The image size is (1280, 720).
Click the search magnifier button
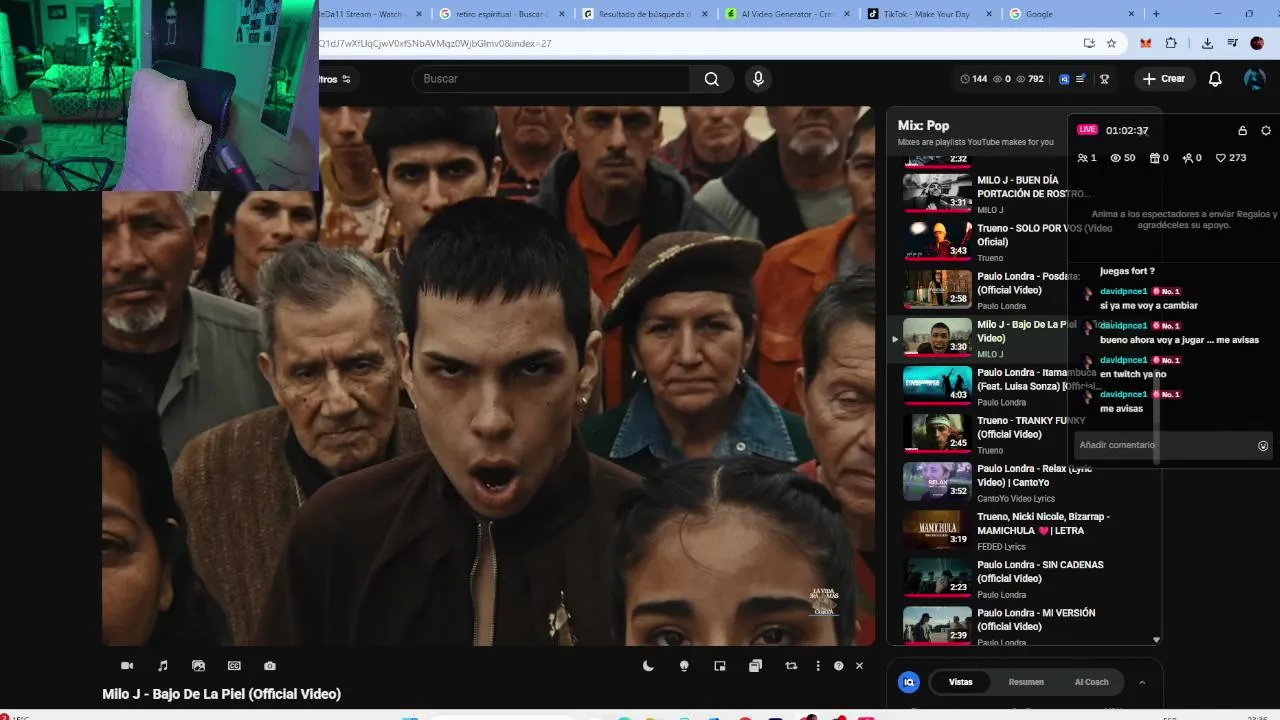click(x=711, y=79)
